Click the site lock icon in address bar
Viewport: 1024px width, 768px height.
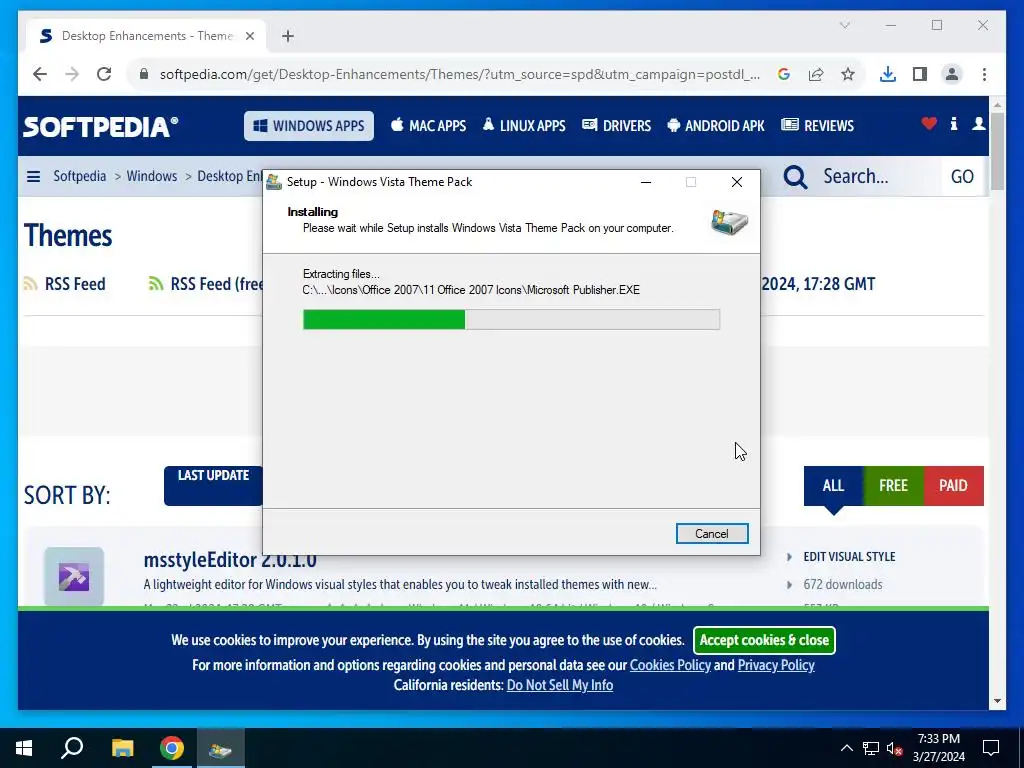[x=144, y=74]
